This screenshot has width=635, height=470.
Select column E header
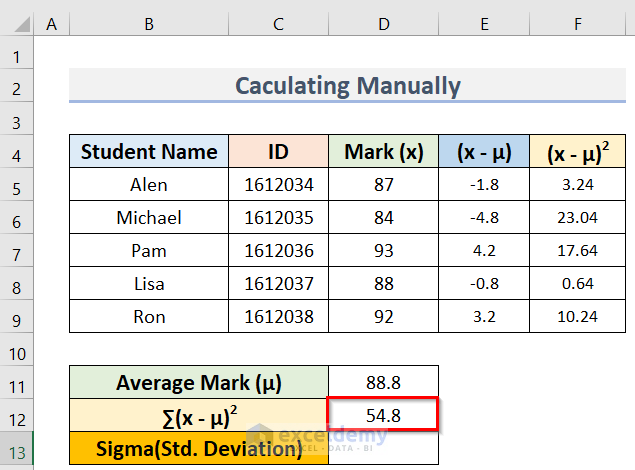click(x=484, y=24)
